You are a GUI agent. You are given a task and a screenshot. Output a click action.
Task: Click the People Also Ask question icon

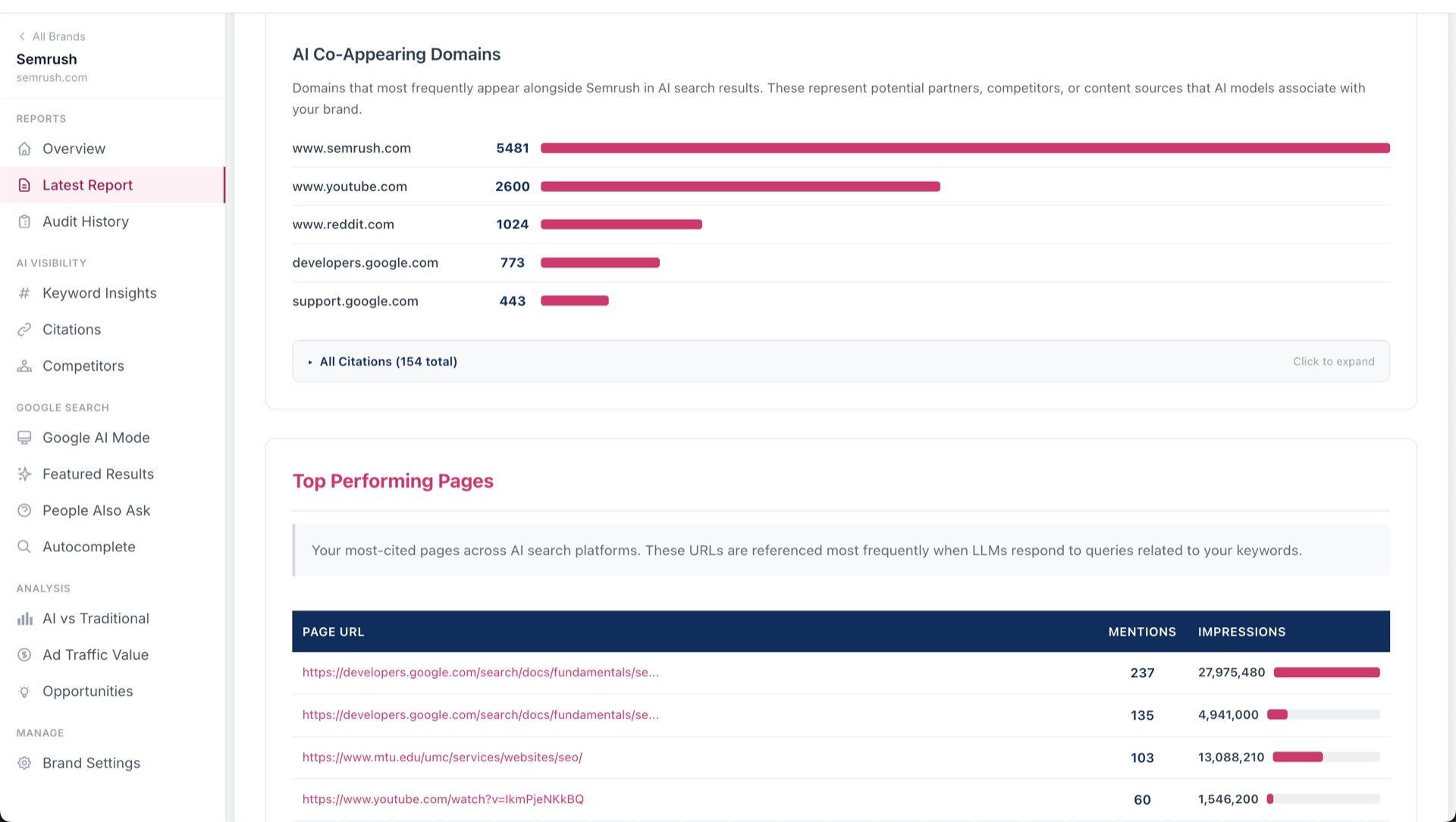pyautogui.click(x=24, y=510)
